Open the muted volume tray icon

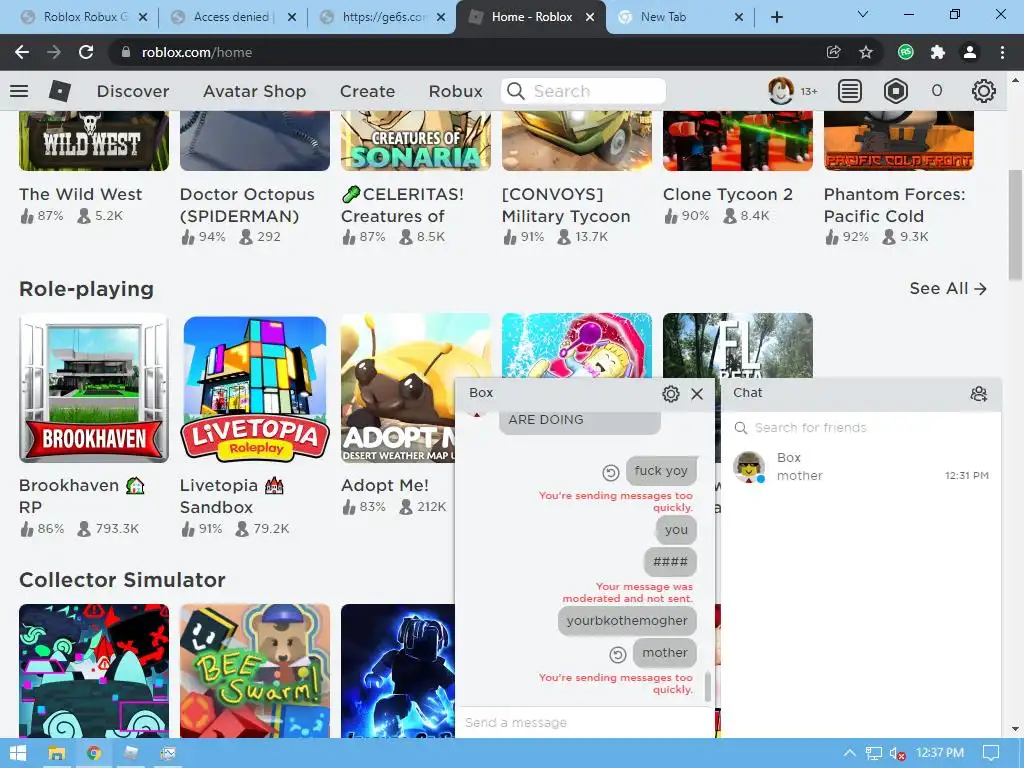(897, 754)
